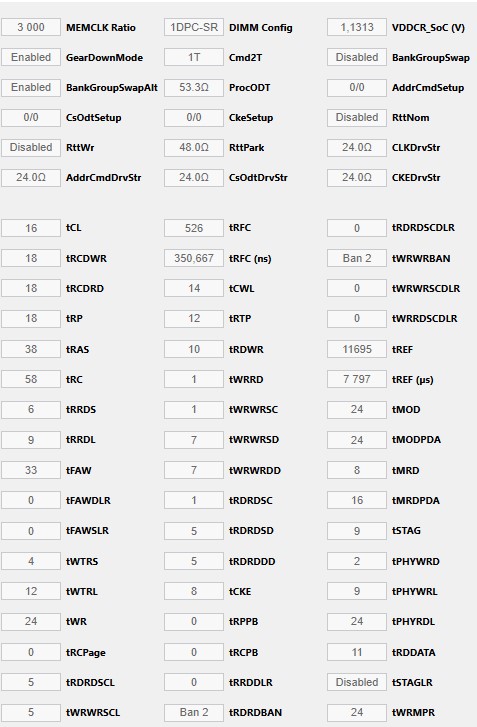Select the tRFC 526 field
The image size is (477, 727).
[x=194, y=228]
